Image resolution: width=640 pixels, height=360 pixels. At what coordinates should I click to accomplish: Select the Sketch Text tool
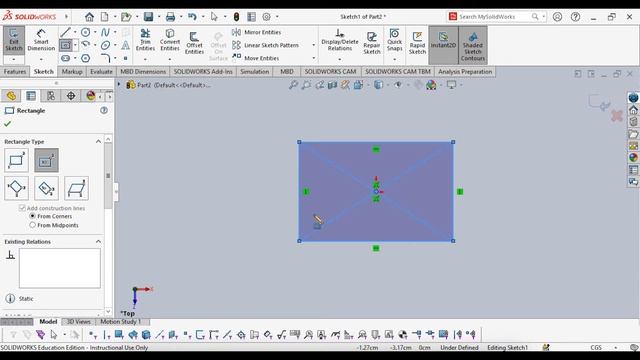pyautogui.click(x=125, y=45)
